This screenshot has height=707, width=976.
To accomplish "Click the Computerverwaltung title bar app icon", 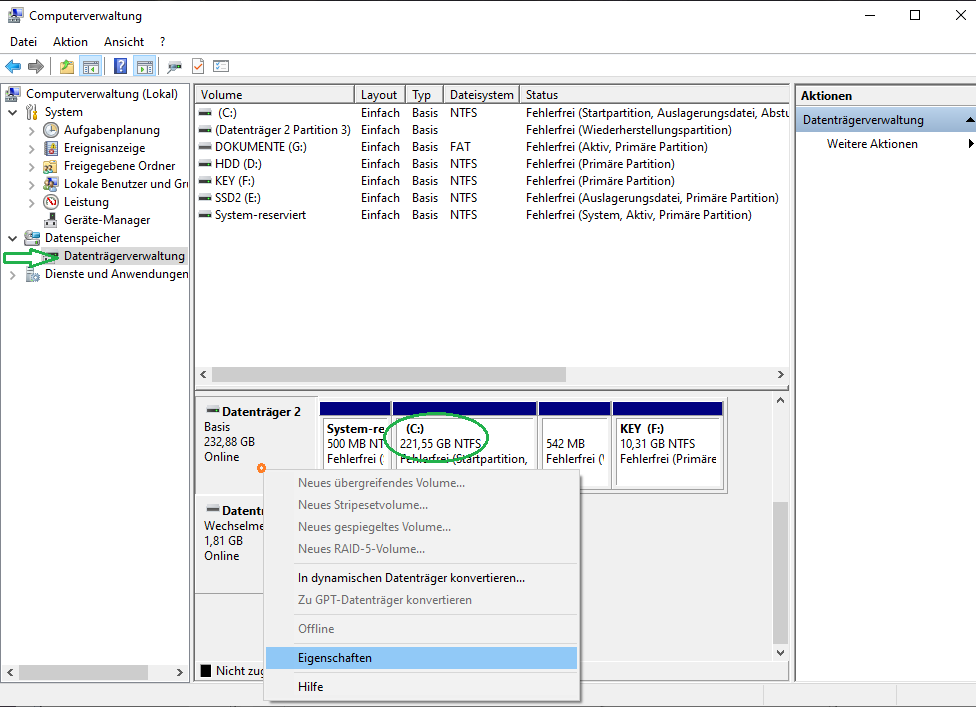I will (x=16, y=16).
